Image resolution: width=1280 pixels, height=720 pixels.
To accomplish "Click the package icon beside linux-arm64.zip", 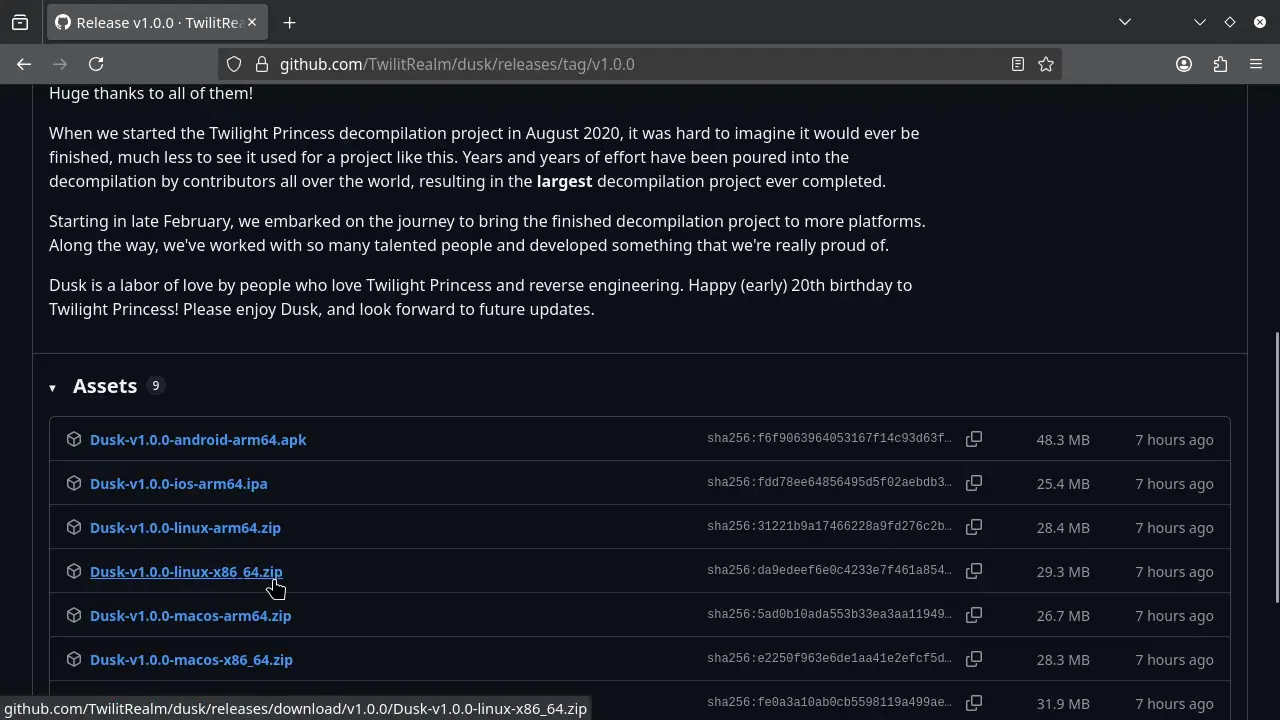I will point(74,527).
